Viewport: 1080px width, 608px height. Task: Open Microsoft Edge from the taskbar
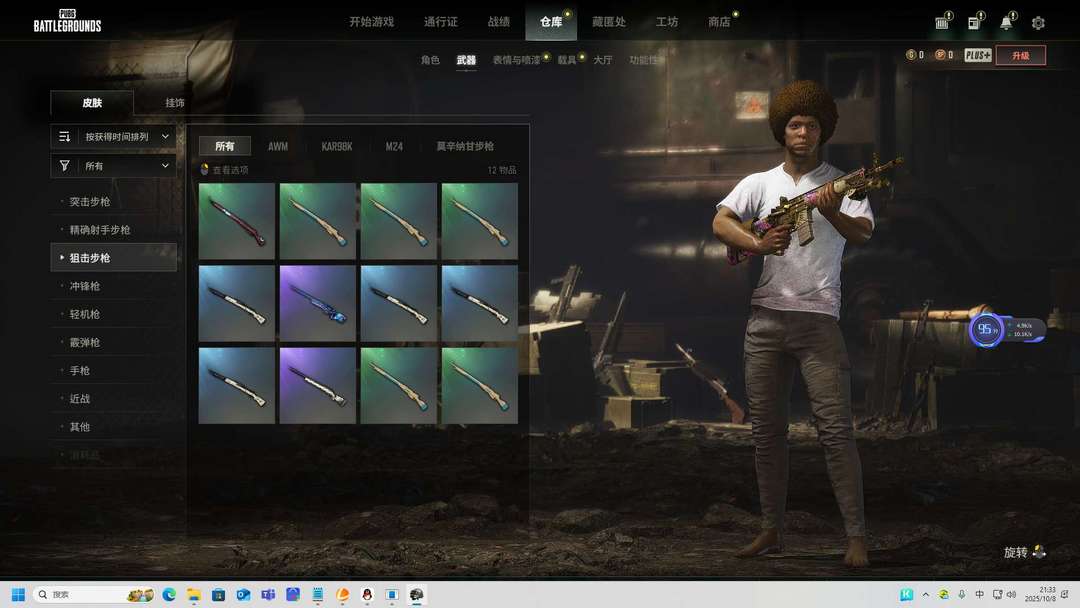click(169, 594)
